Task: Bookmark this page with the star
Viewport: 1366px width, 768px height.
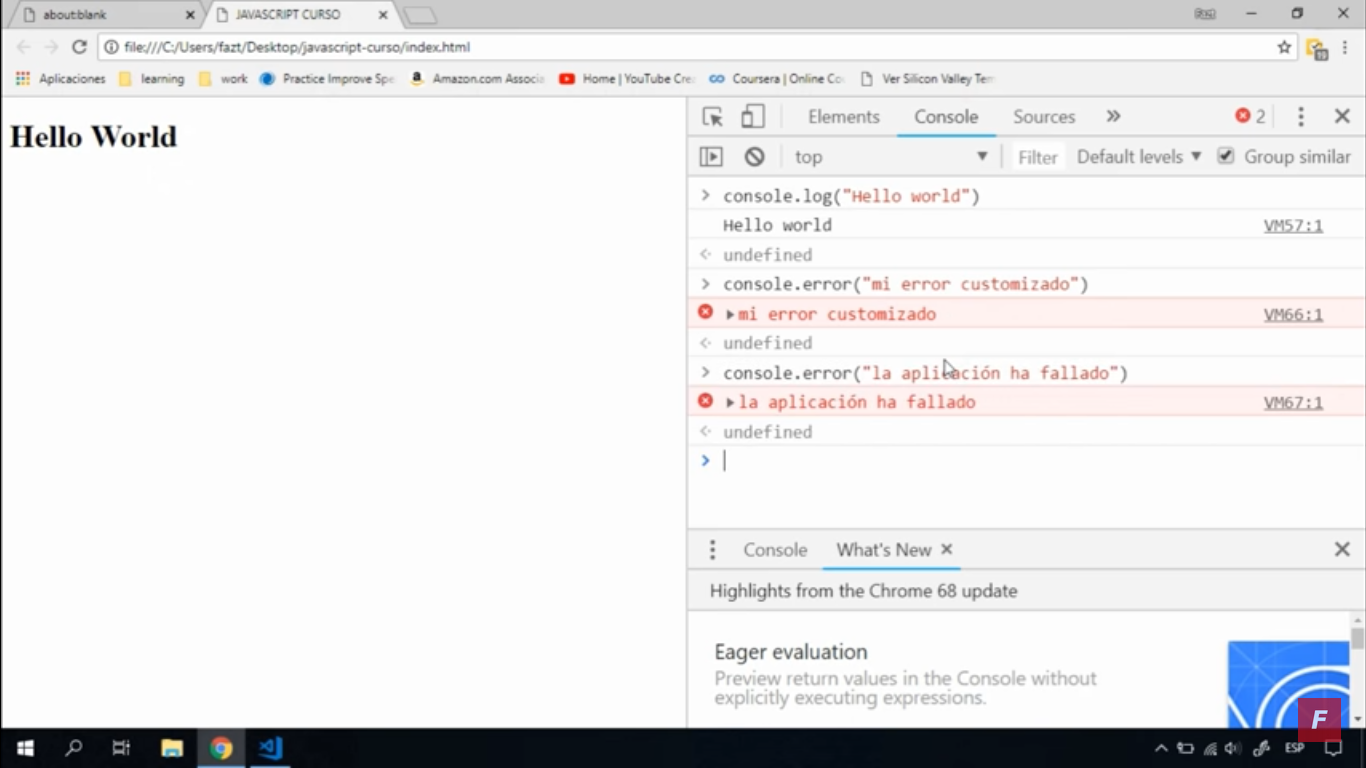Action: 1284,47
